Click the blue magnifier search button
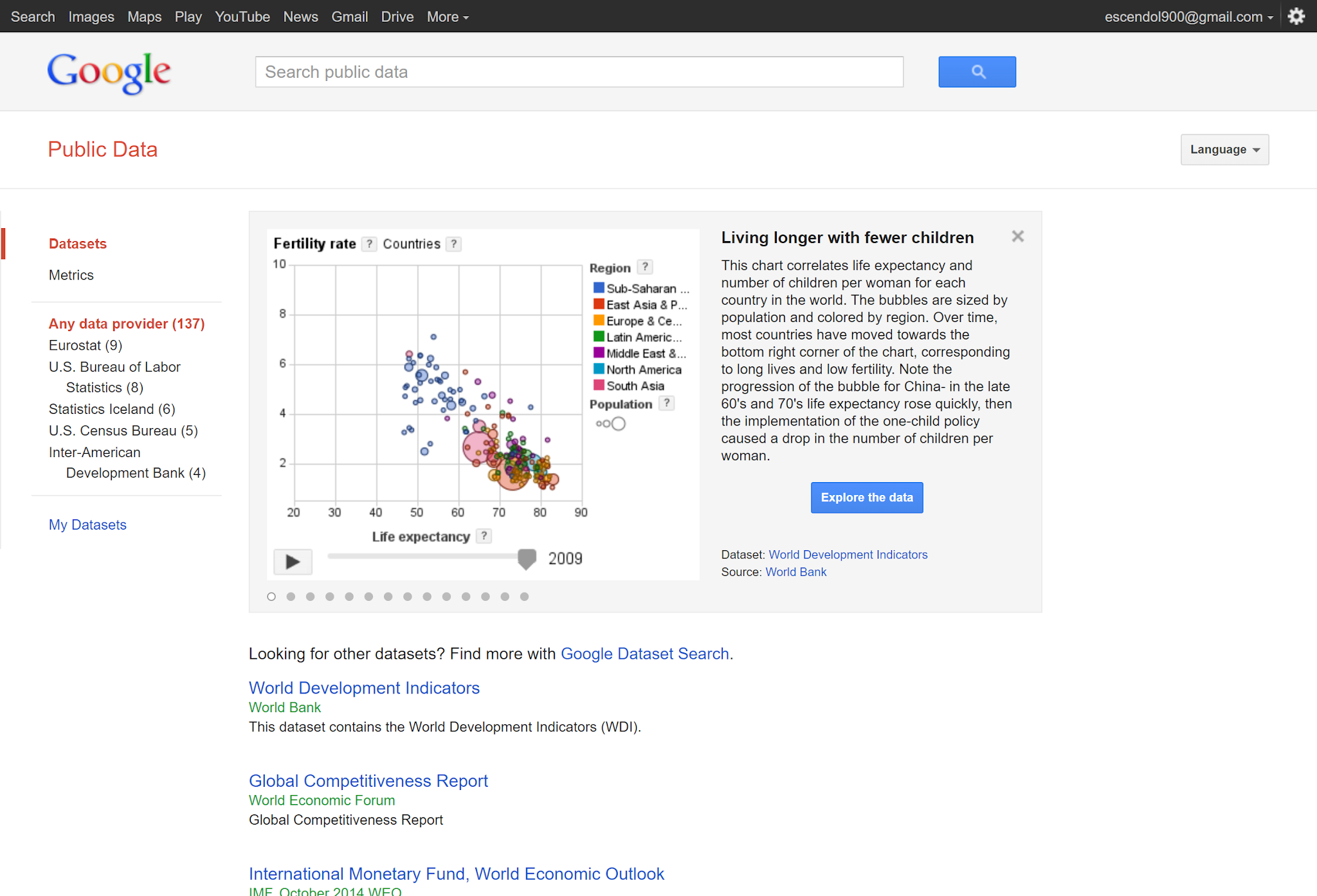This screenshot has height=896, width=1317. 976,72
